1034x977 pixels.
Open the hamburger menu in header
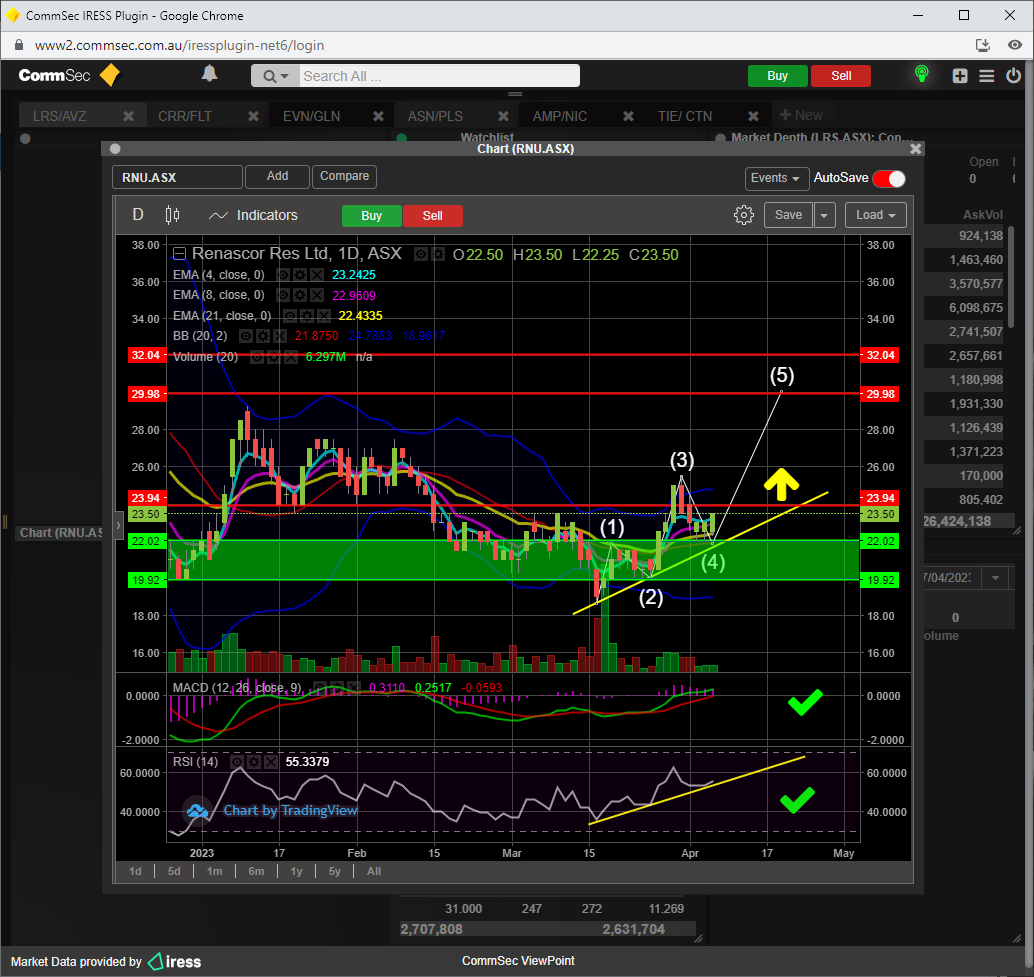987,76
